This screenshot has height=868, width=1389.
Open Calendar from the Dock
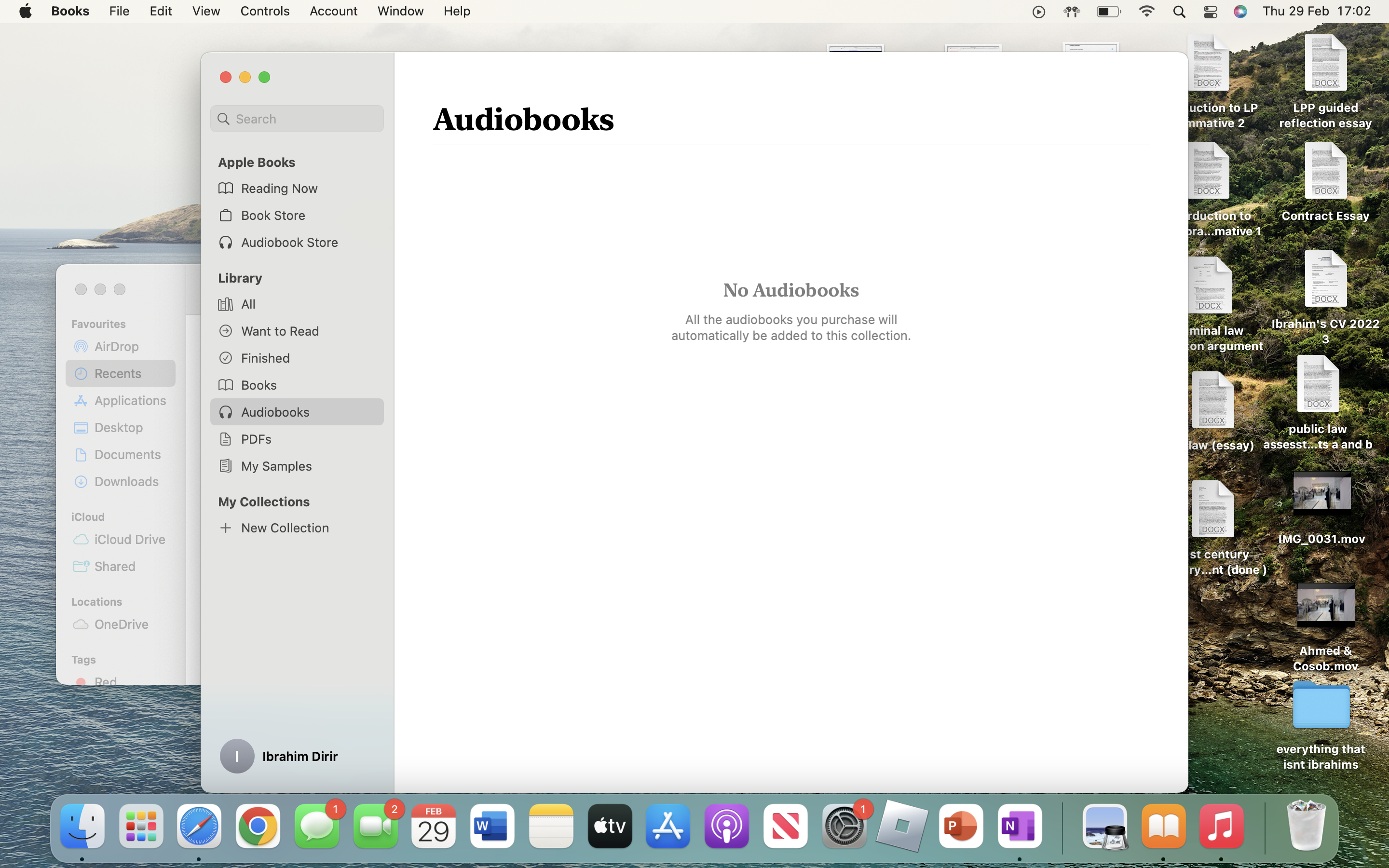[434, 827]
